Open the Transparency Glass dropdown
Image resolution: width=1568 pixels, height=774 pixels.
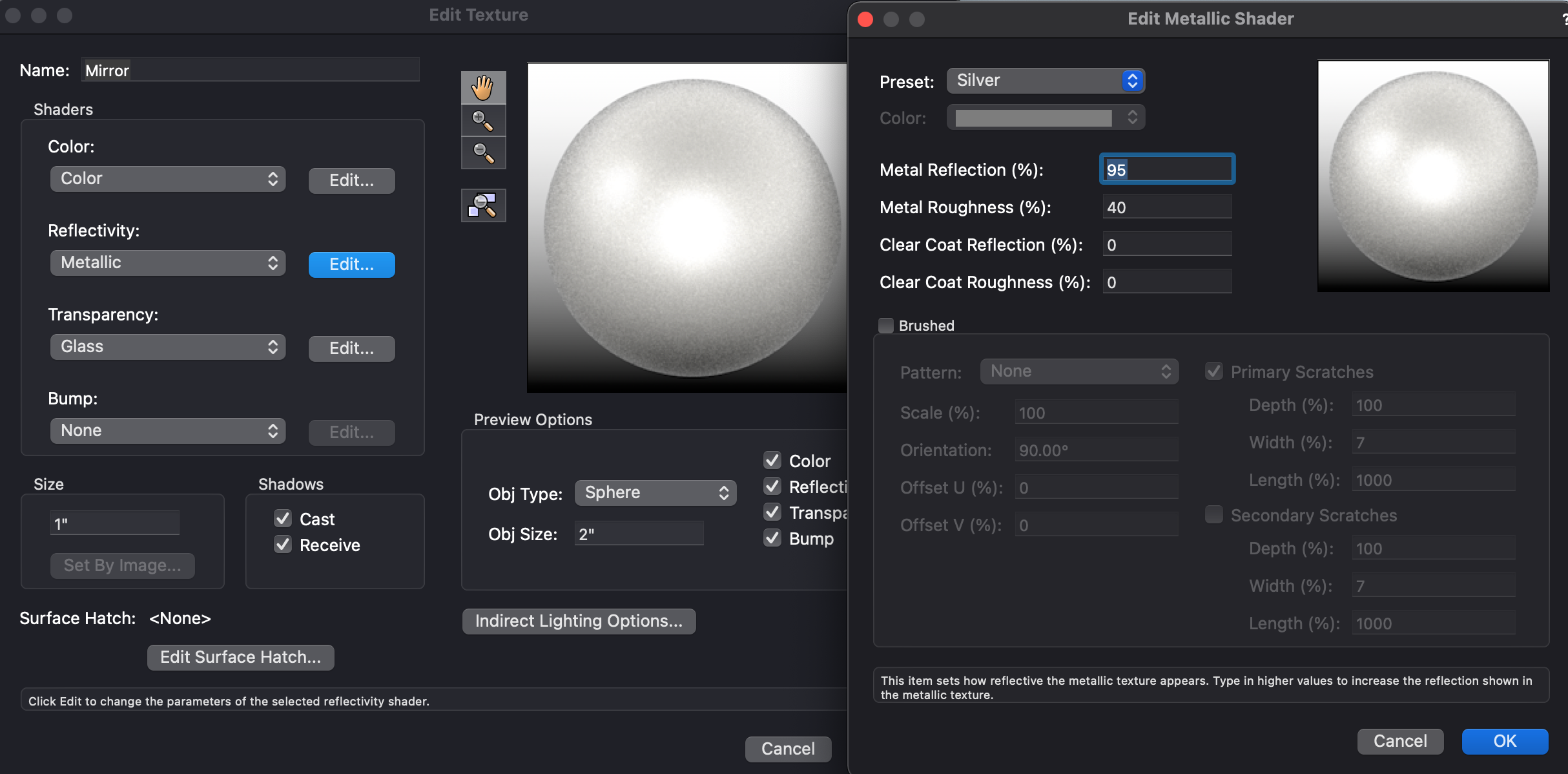point(167,346)
